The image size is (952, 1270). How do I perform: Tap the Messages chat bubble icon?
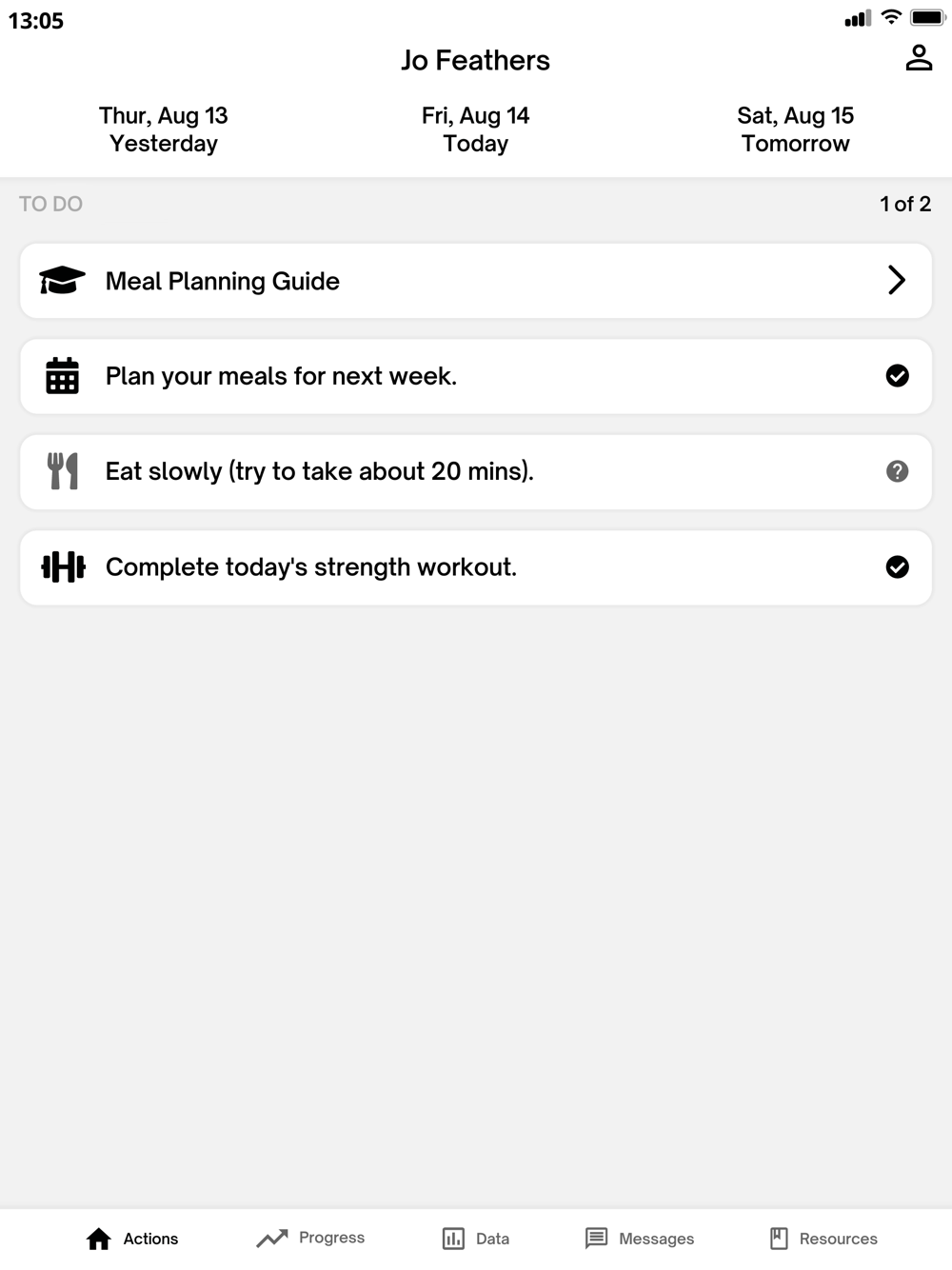point(596,1239)
